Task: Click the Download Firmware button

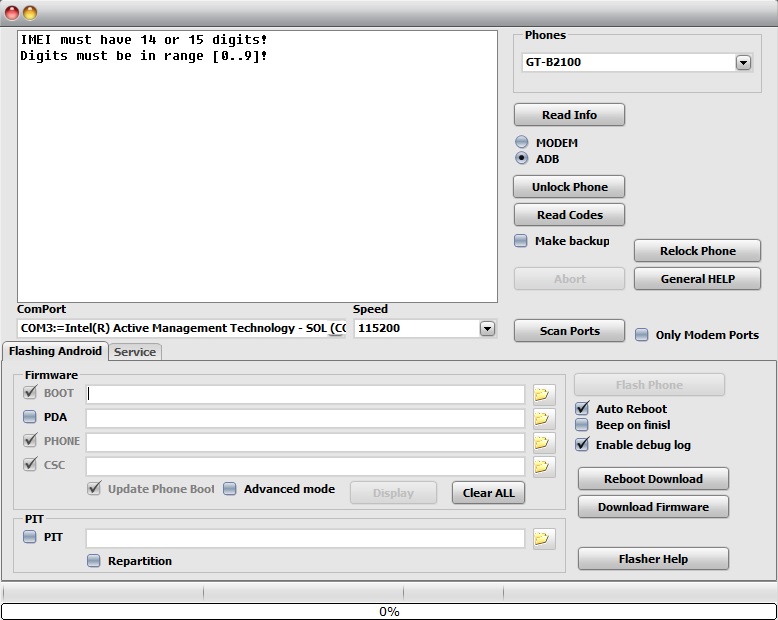Action: [653, 507]
